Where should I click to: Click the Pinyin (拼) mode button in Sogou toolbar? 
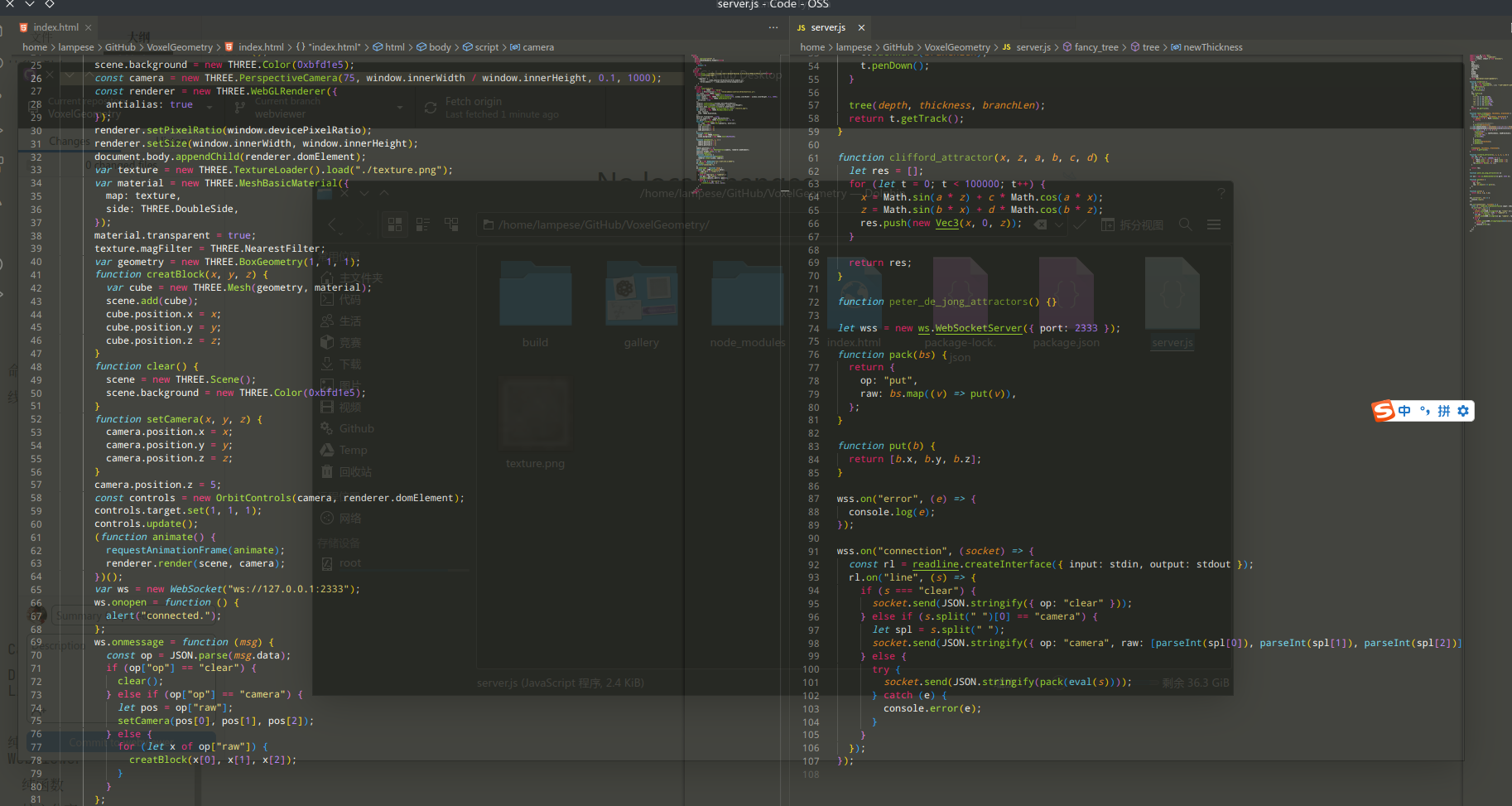tap(1444, 411)
